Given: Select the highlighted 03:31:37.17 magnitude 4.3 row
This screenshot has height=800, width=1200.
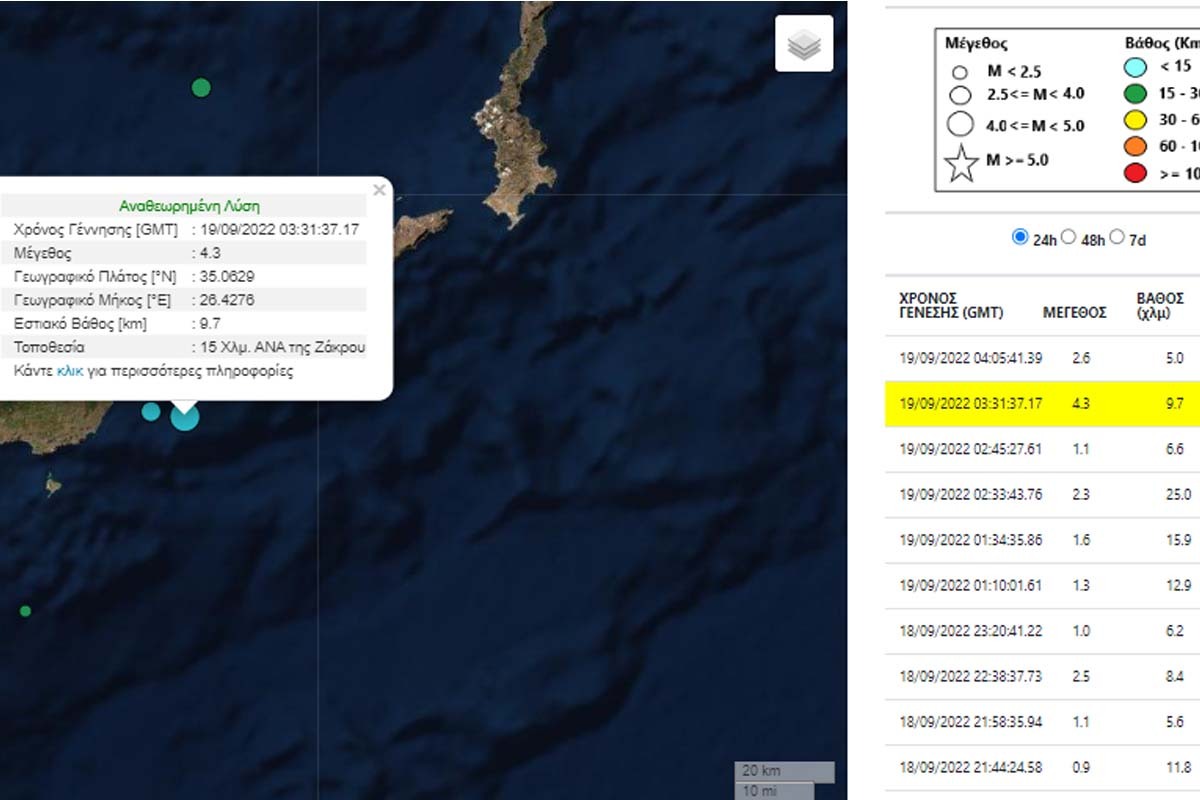Looking at the screenshot, I should (1042, 404).
